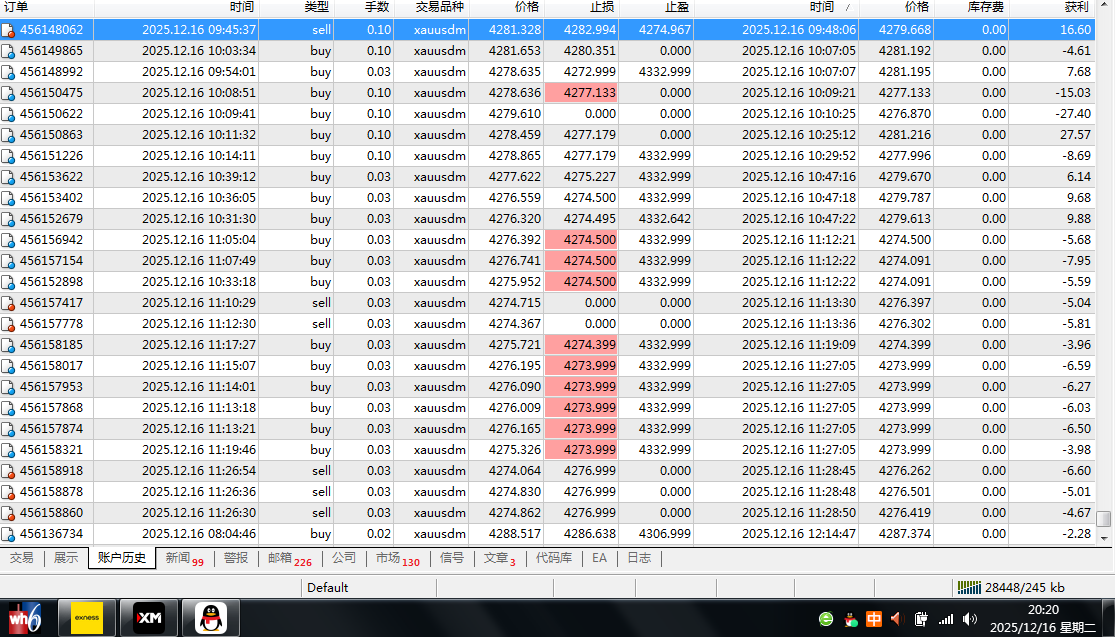Click the Chinese input method tray icon

[x=874, y=619]
